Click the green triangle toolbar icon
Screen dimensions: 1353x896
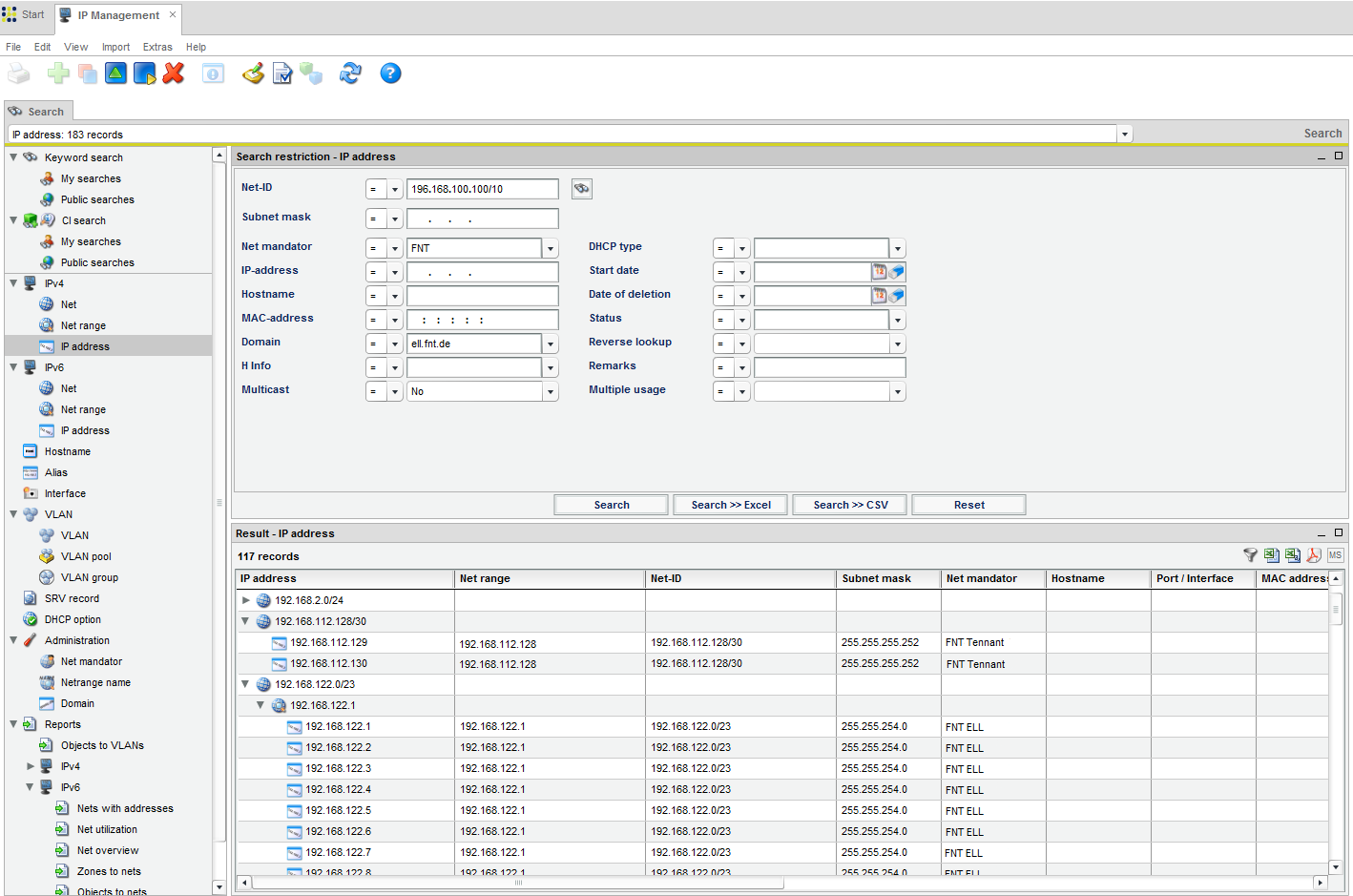[115, 73]
